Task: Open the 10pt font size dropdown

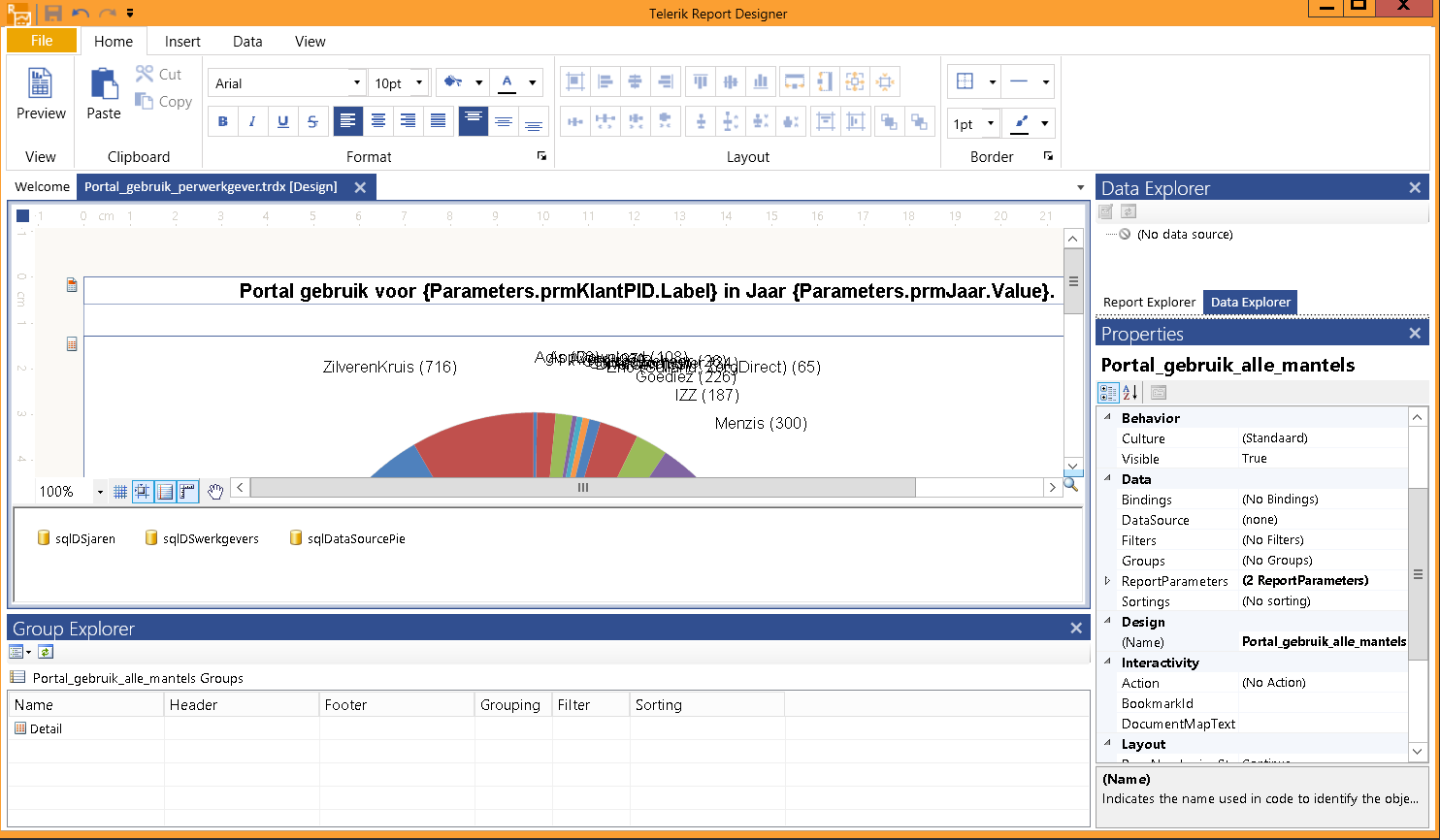Action: coord(419,83)
